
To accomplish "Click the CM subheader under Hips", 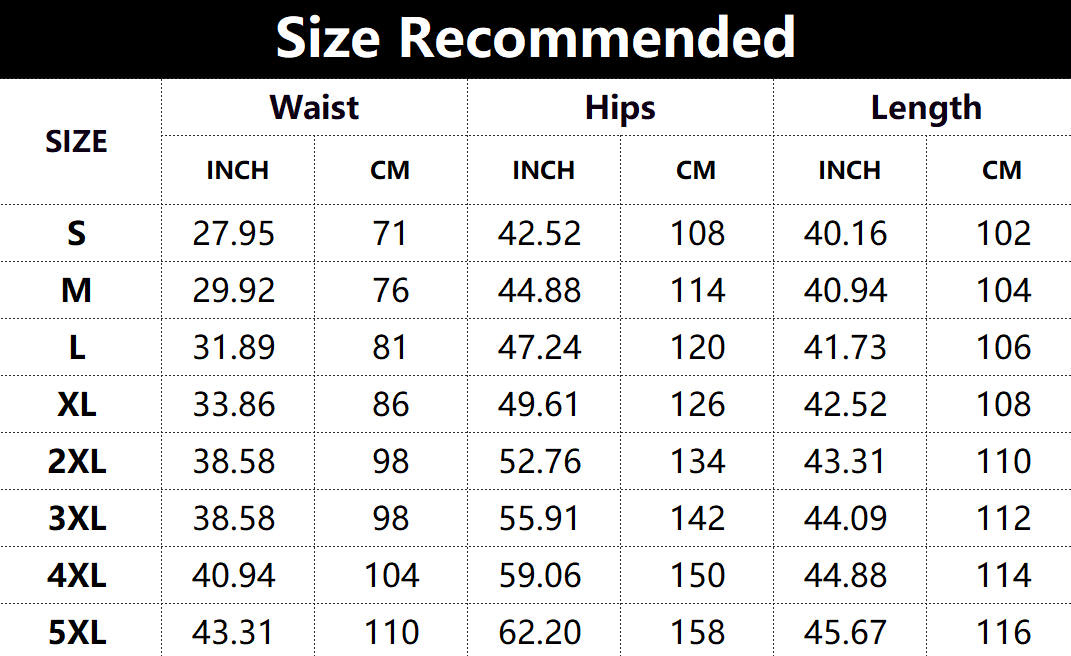I will [696, 170].
